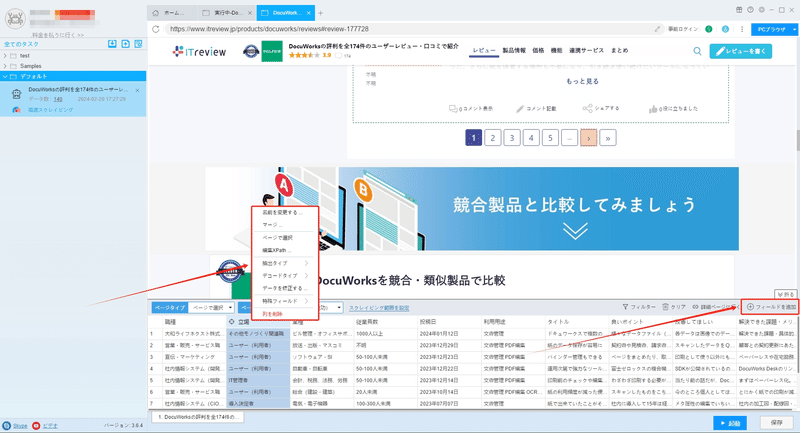Click the blue circular icon in top toolbar
Viewport: 800px width, 433px height.
pos(725,29)
